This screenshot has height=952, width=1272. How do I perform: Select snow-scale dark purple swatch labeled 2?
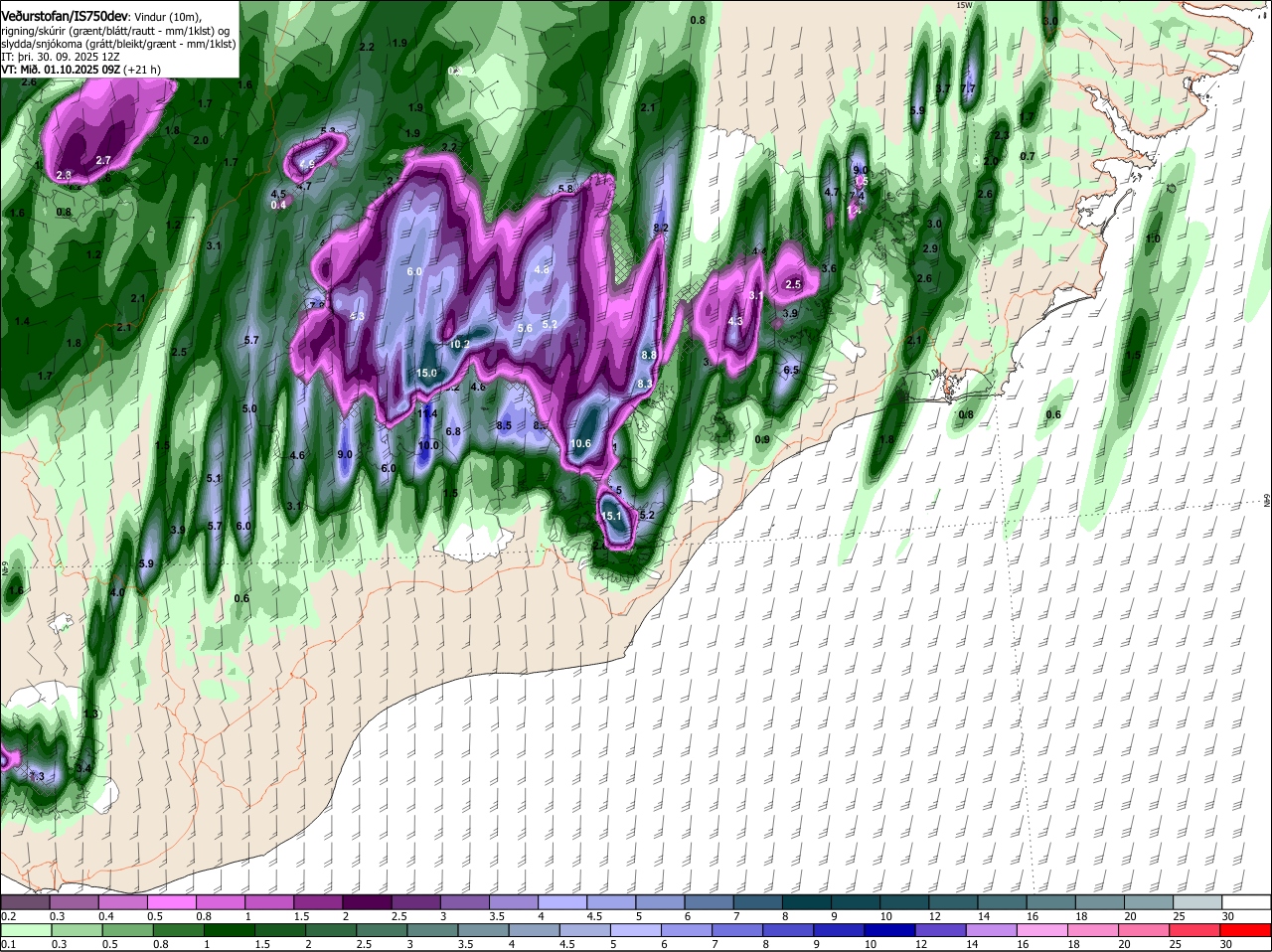pyautogui.click(x=367, y=902)
